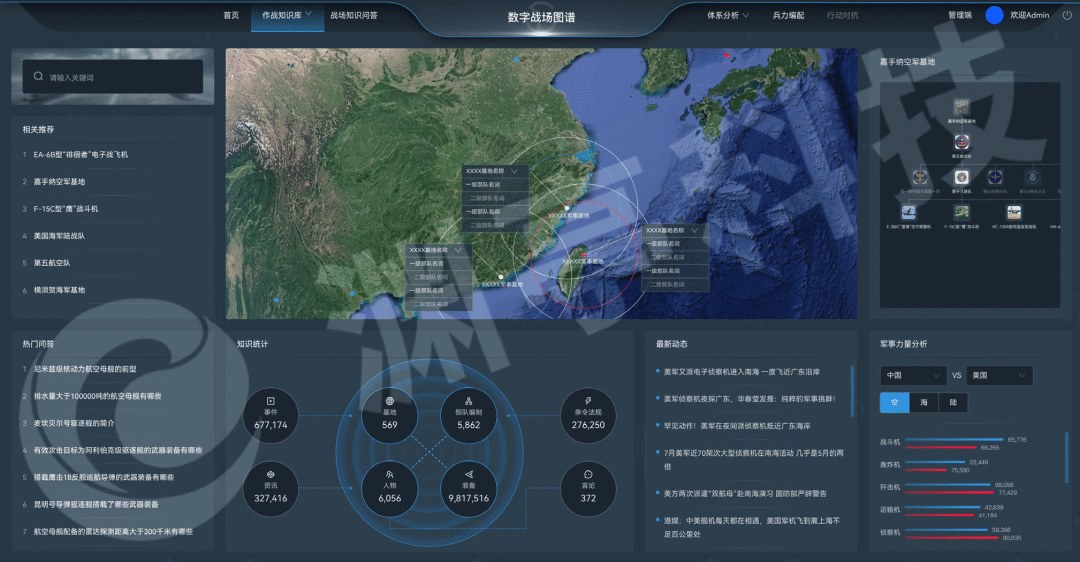Open the 事件 statistic circle
The image size is (1080, 562).
(271, 415)
